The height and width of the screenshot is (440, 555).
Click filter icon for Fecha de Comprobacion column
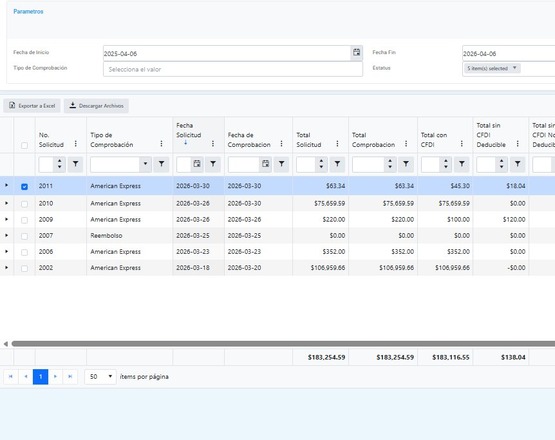pyautogui.click(x=281, y=164)
